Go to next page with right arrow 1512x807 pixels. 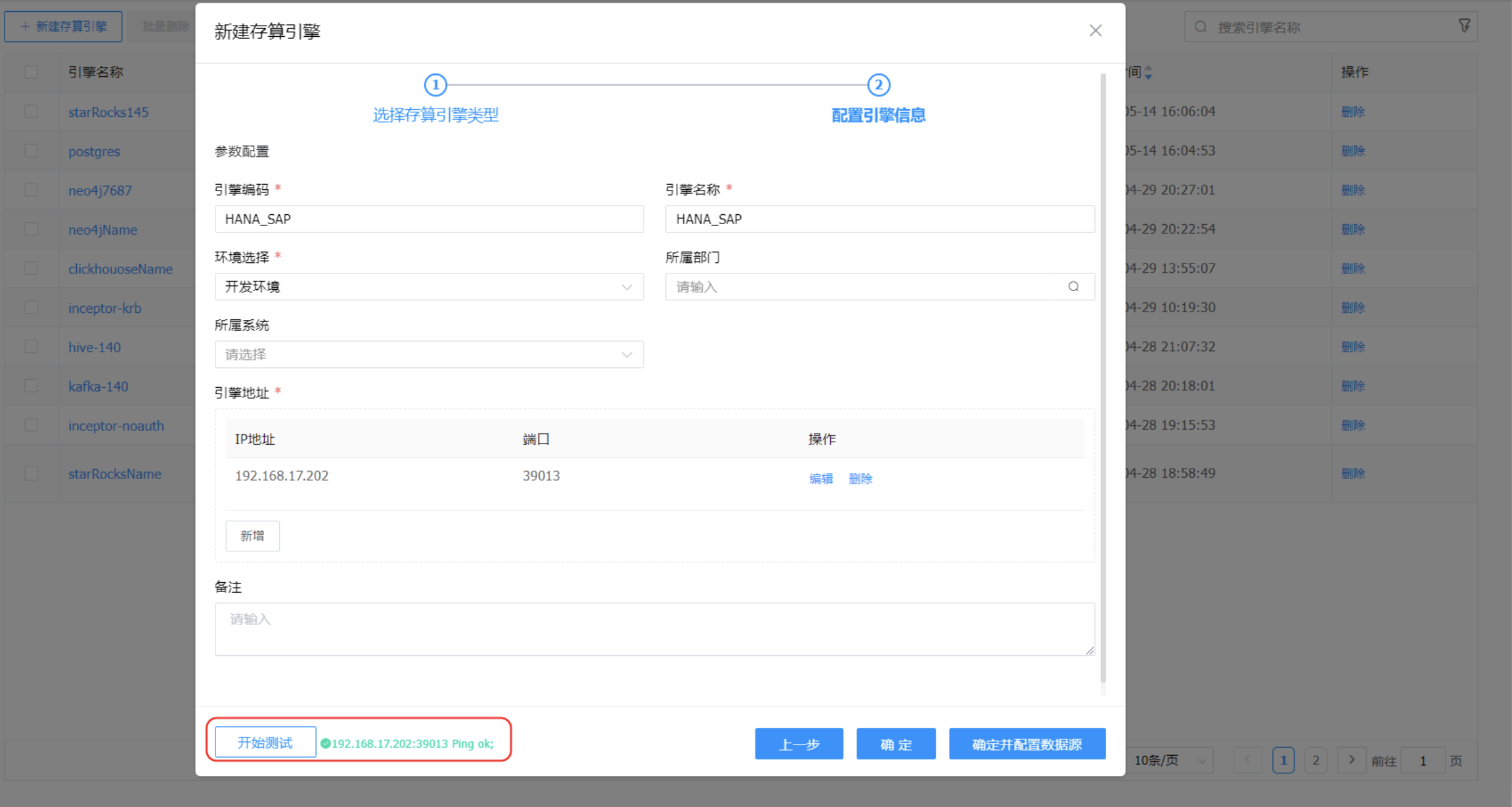[x=1351, y=760]
